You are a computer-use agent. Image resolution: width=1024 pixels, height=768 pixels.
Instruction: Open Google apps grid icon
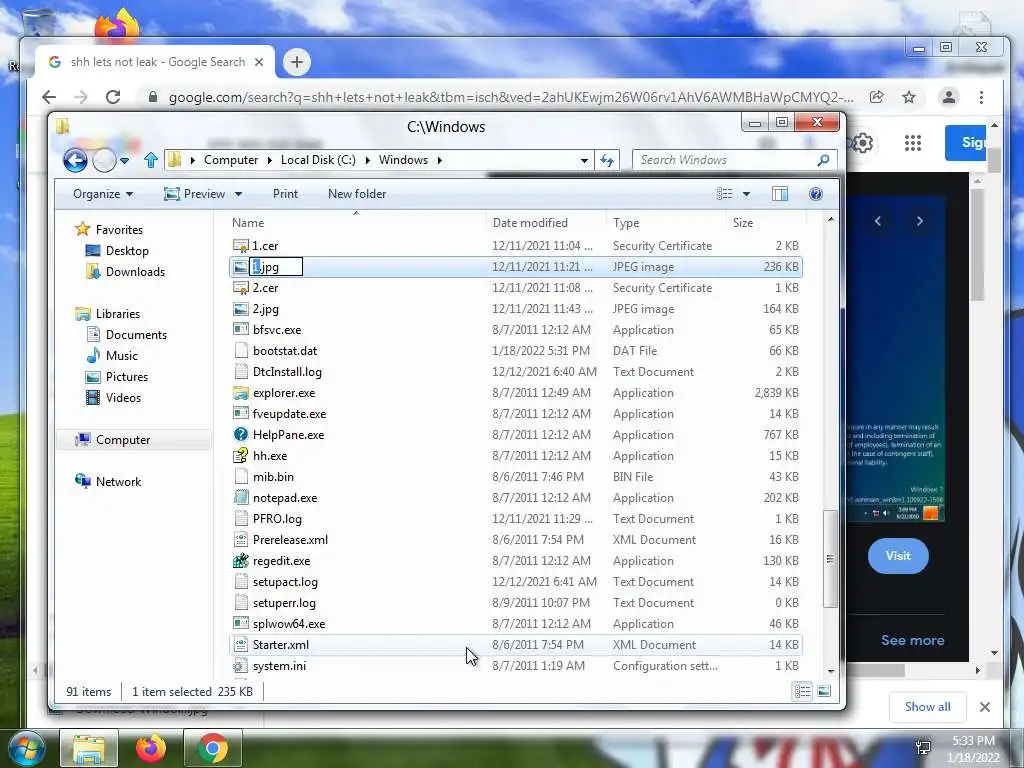[x=912, y=142]
